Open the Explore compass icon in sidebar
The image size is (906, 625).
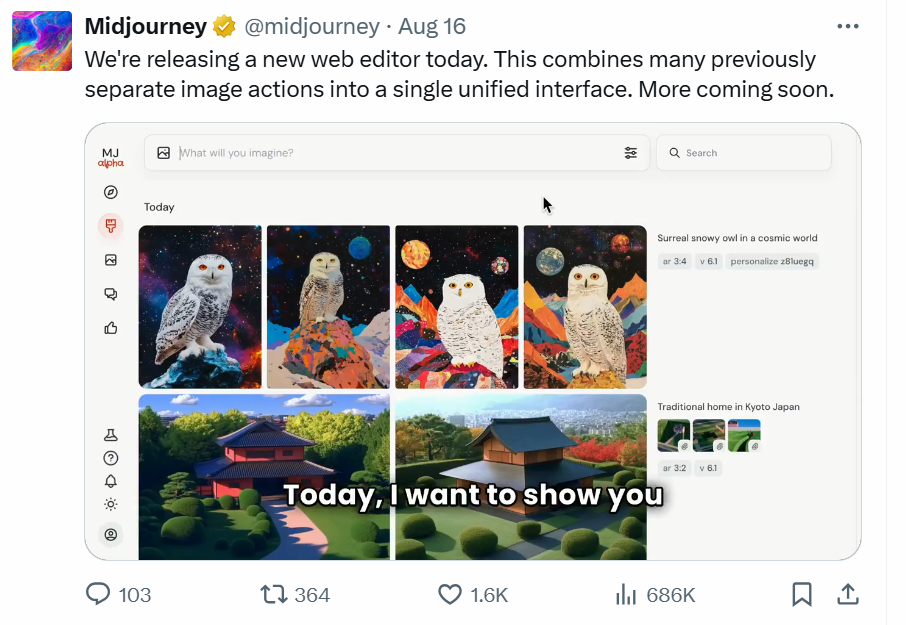[x=111, y=192]
